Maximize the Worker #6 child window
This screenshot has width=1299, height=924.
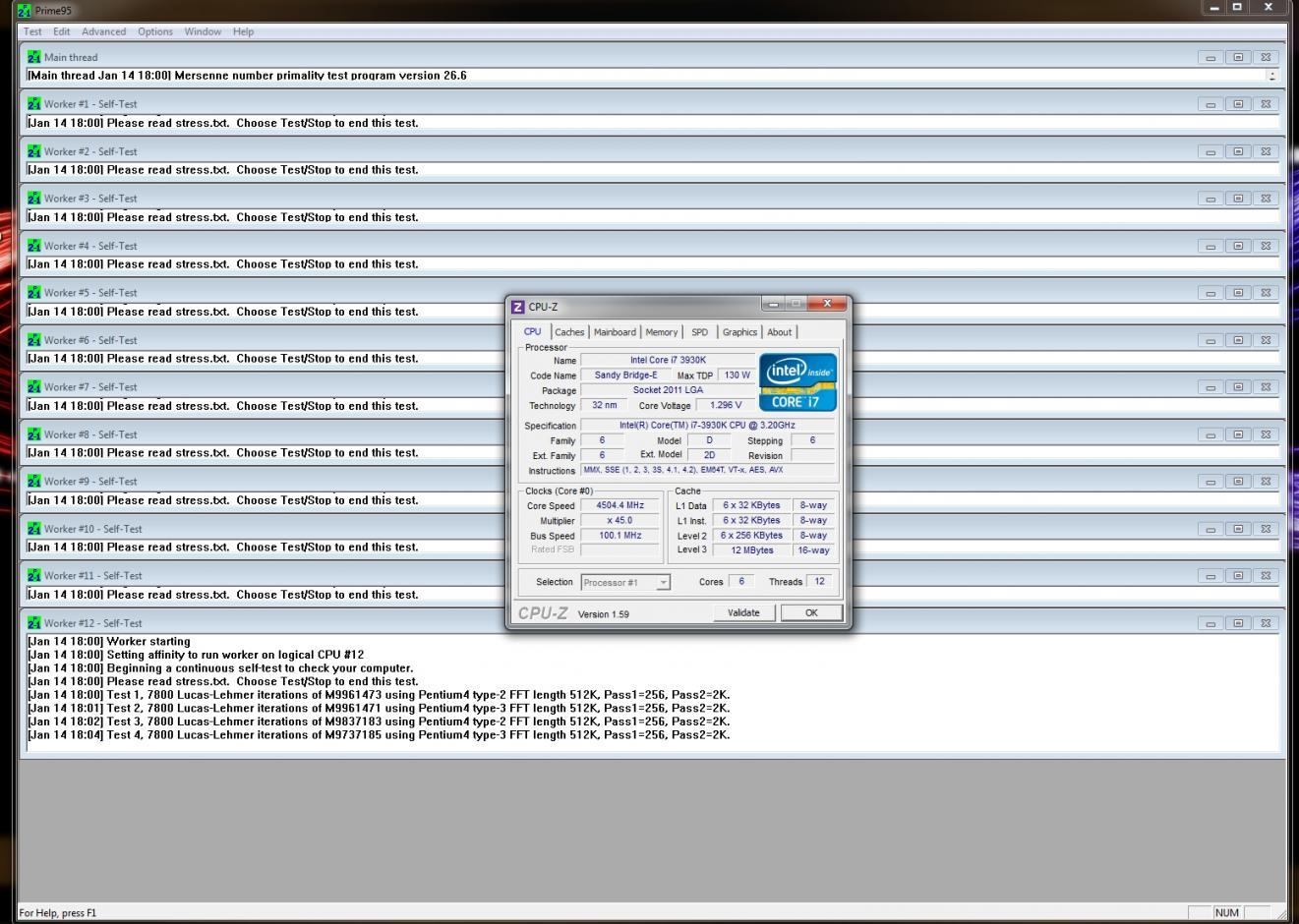tap(1238, 340)
